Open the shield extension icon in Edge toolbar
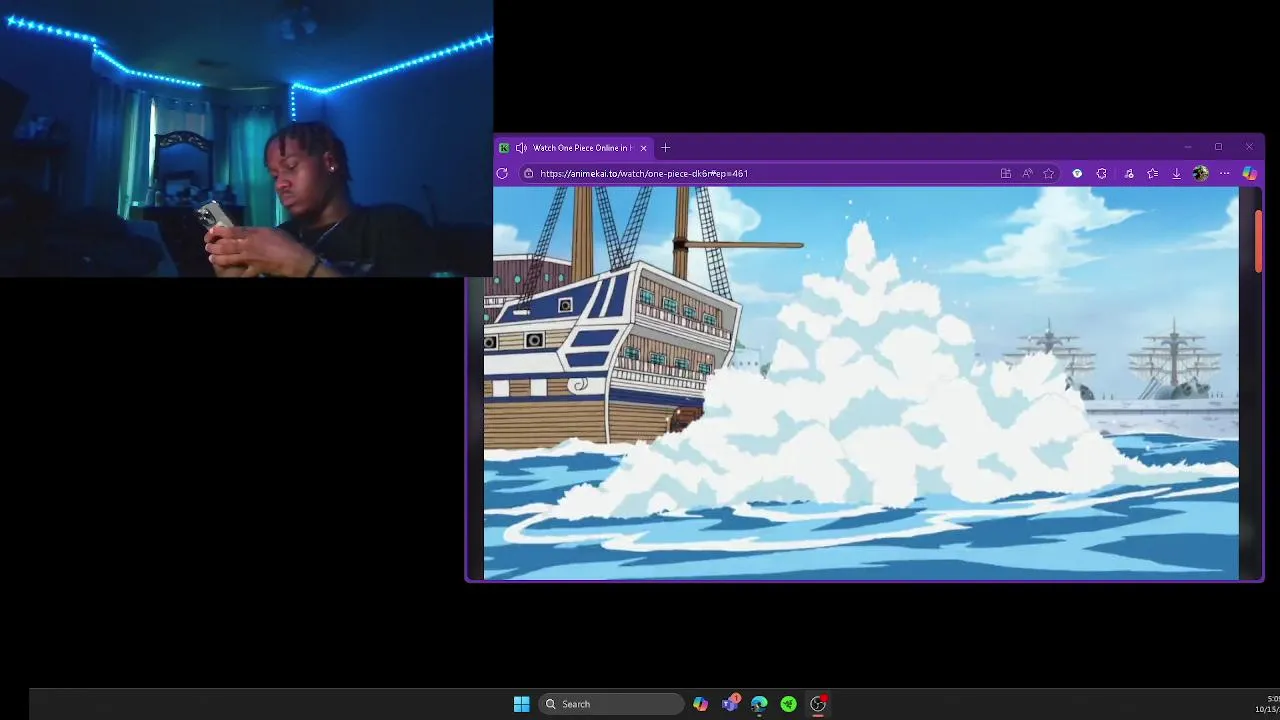 click(x=1077, y=173)
